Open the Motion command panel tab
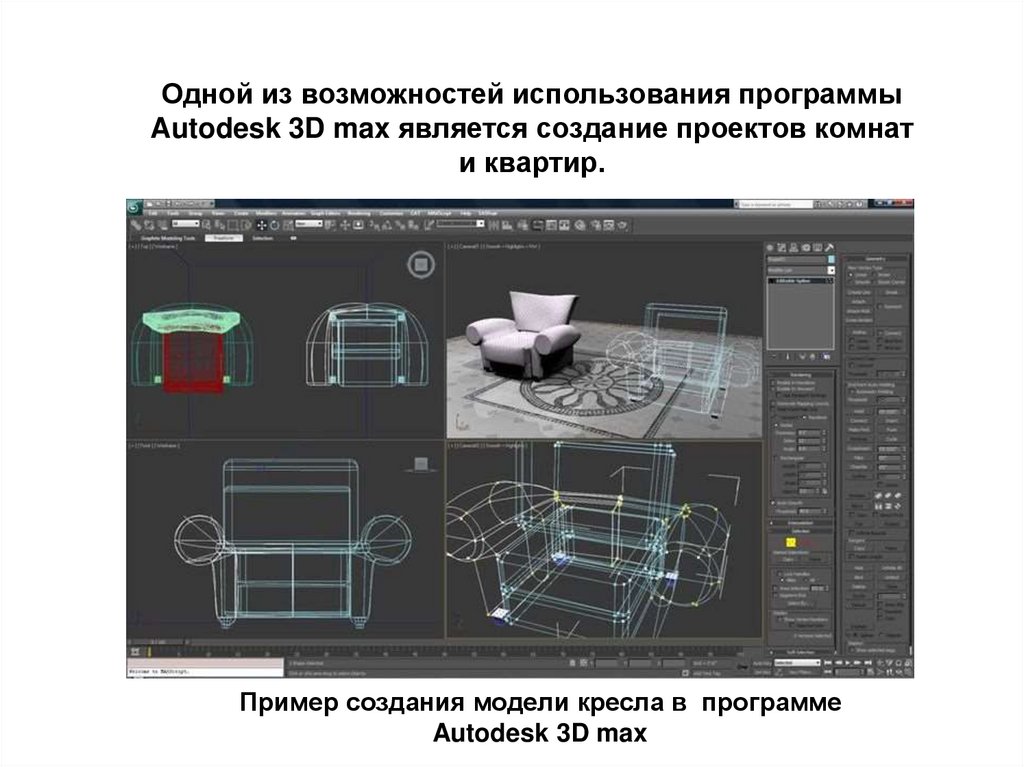Screen dimensions: 1024x767 tap(806, 248)
